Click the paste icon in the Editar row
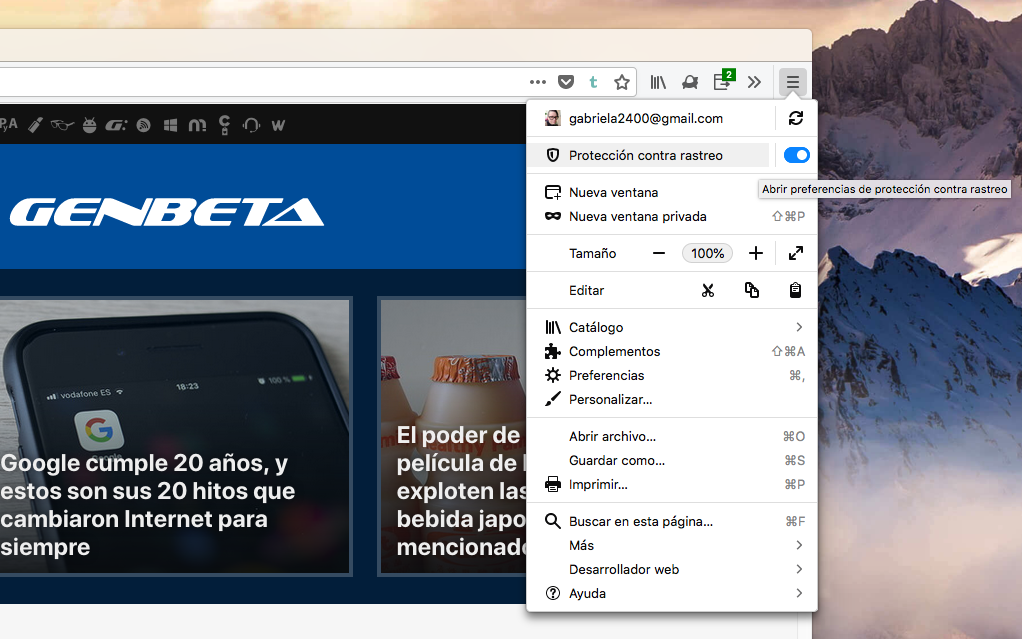Viewport: 1022px width, 639px height. [x=795, y=290]
